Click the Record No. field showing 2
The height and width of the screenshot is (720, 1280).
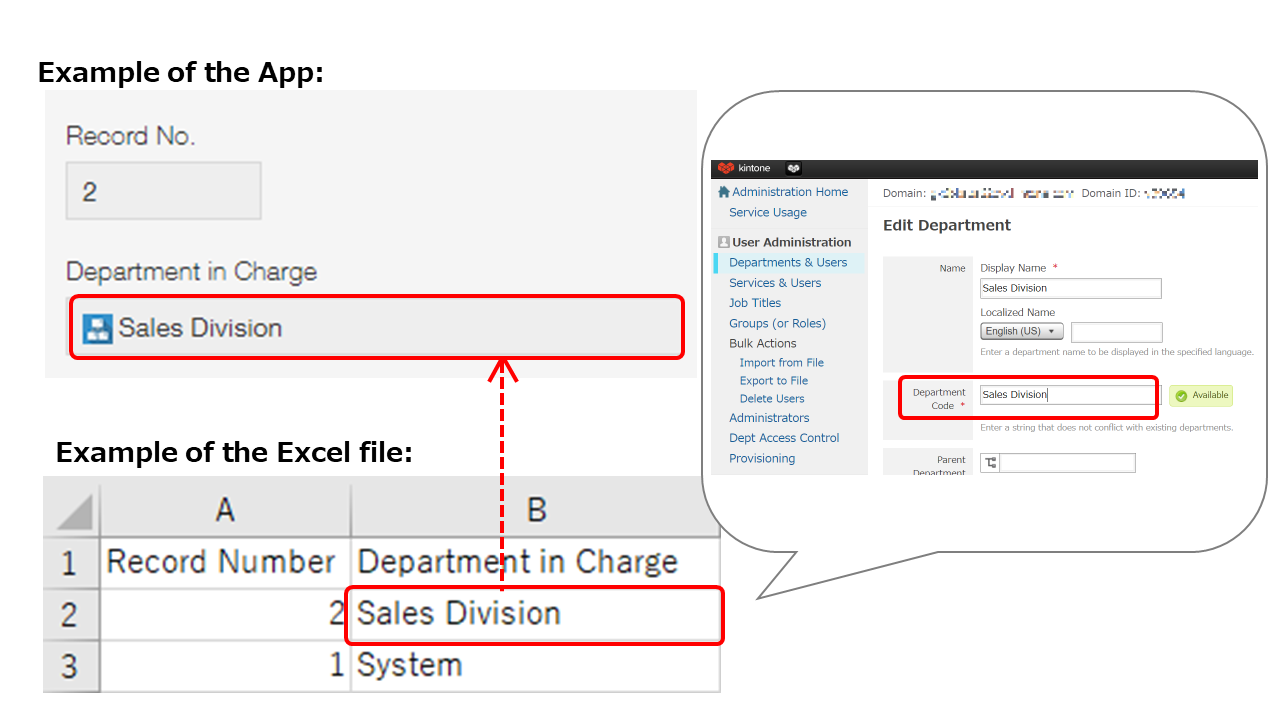coord(163,191)
